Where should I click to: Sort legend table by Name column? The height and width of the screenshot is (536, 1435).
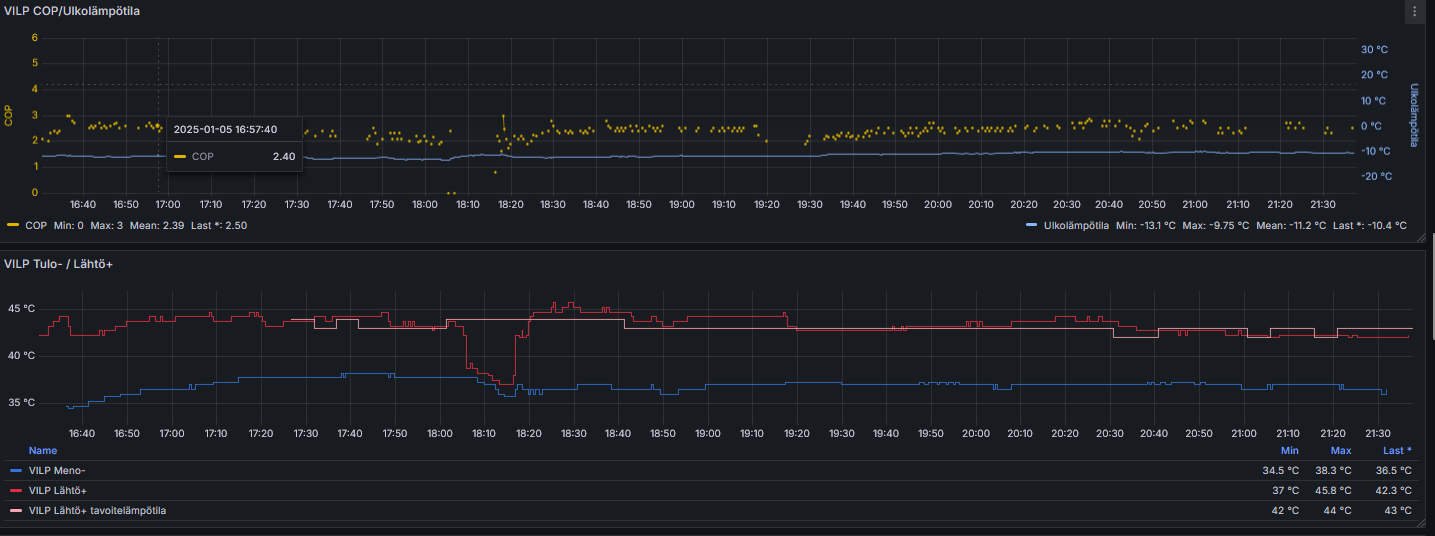coord(43,451)
